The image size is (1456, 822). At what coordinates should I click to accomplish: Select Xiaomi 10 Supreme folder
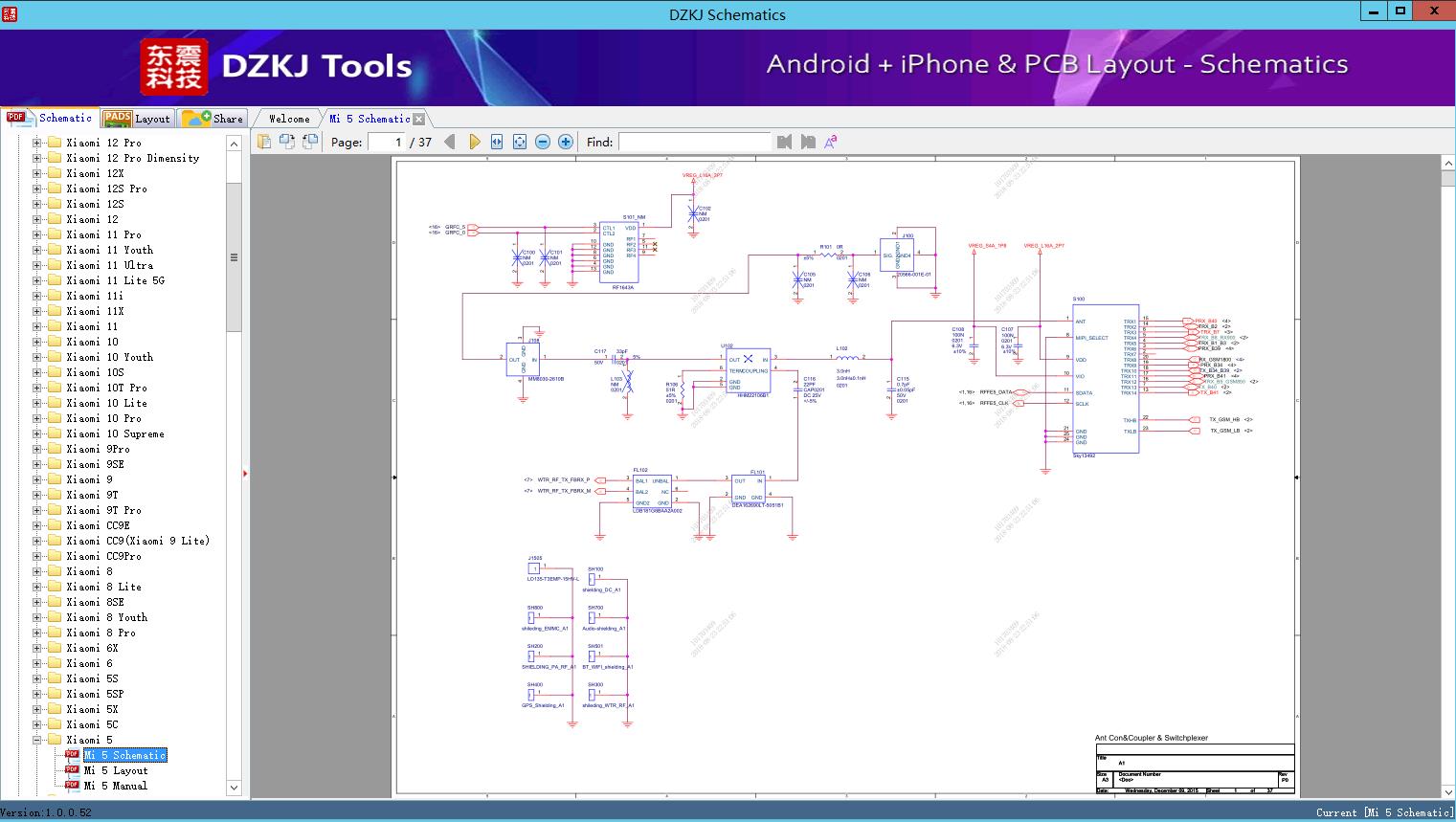tap(115, 433)
